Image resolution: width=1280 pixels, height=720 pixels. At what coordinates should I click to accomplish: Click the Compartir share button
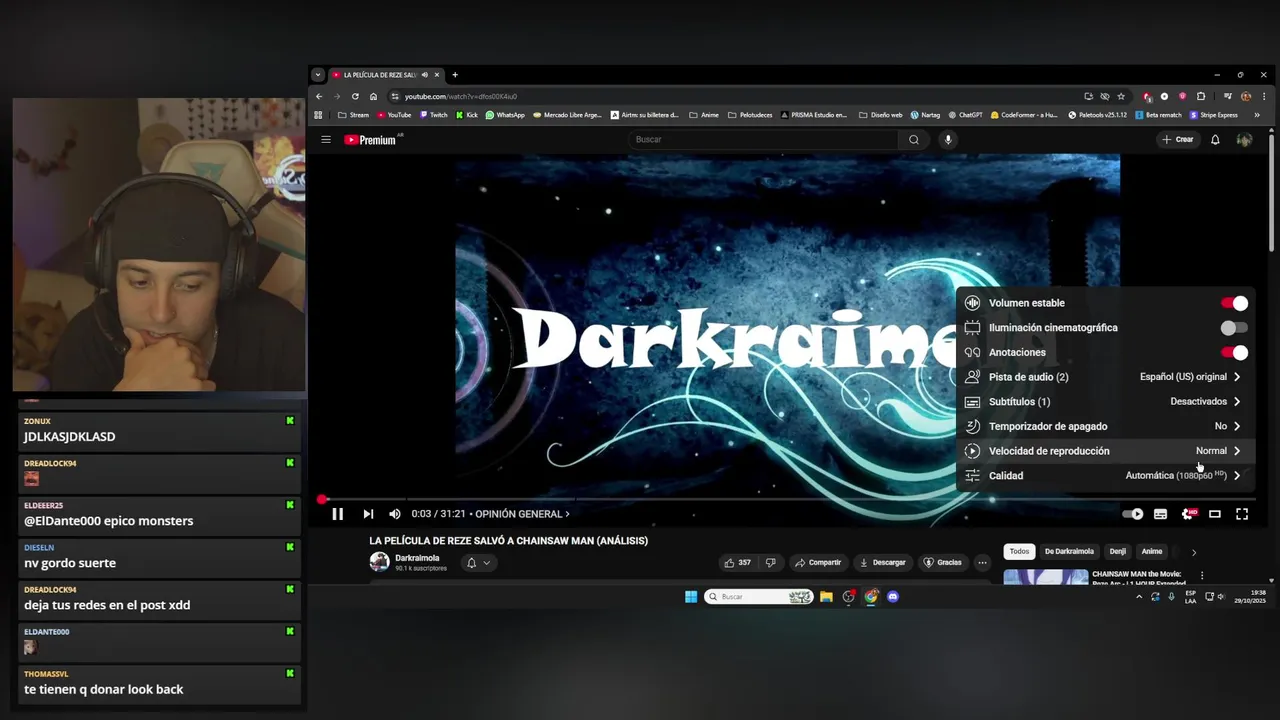click(818, 563)
